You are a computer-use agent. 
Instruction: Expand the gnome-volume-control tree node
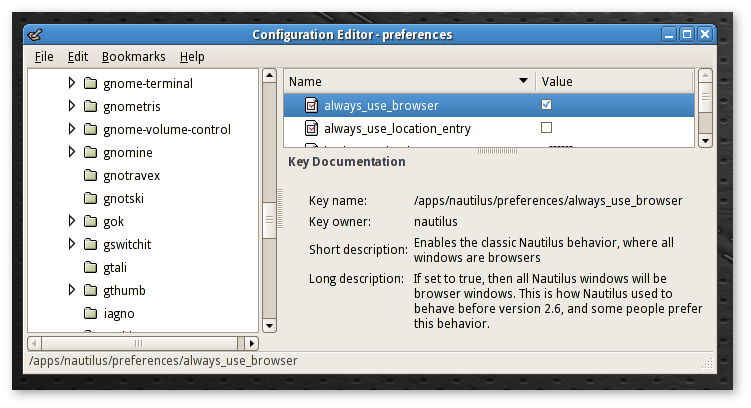tap(72, 129)
